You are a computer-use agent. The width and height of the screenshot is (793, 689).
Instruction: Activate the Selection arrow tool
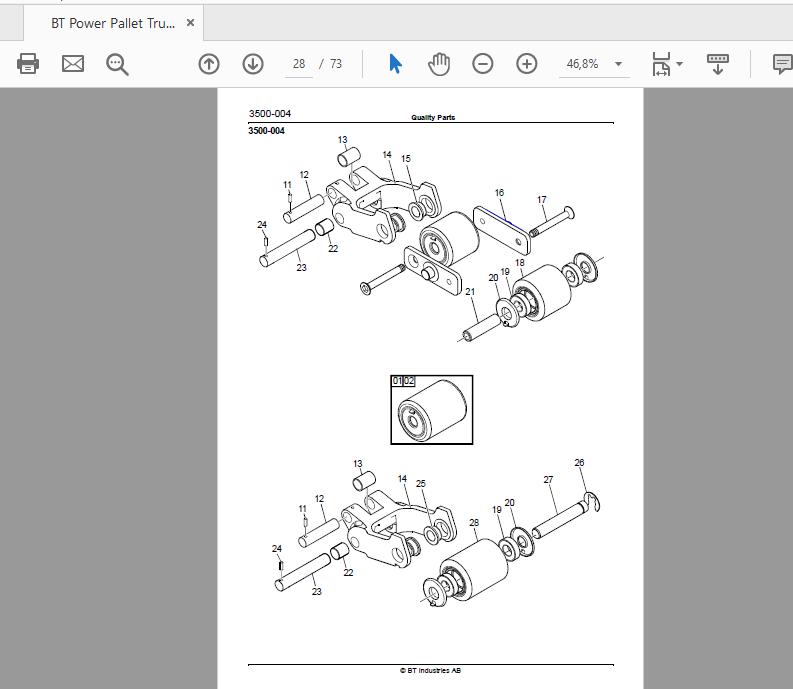[395, 64]
